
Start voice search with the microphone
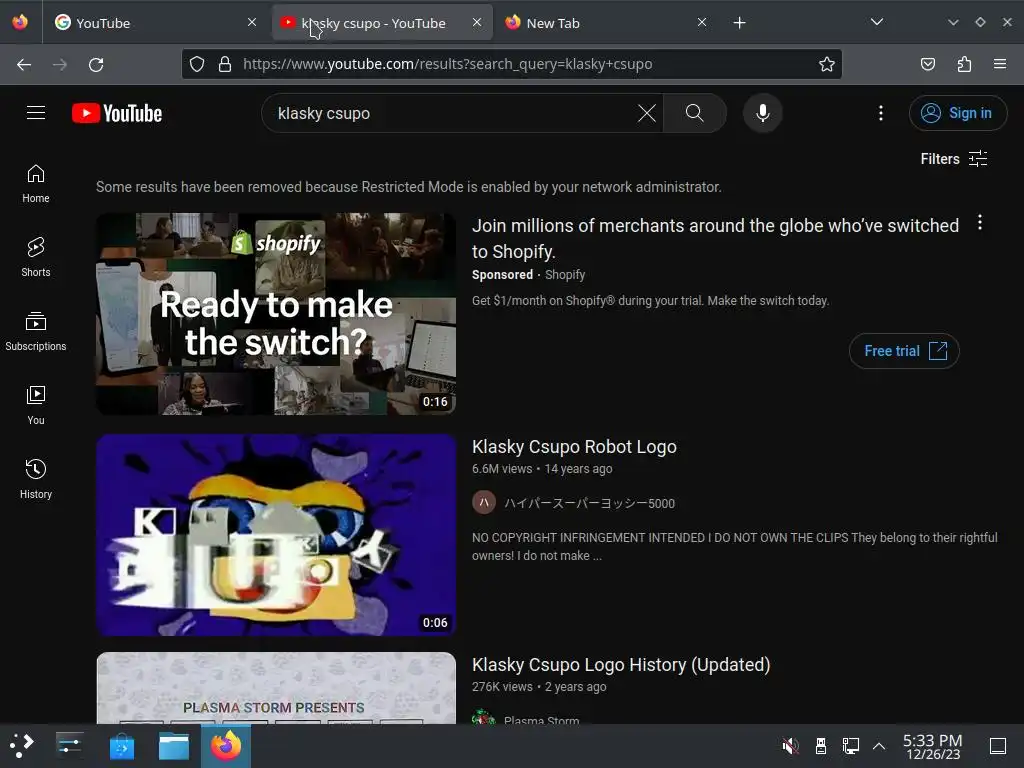click(762, 113)
